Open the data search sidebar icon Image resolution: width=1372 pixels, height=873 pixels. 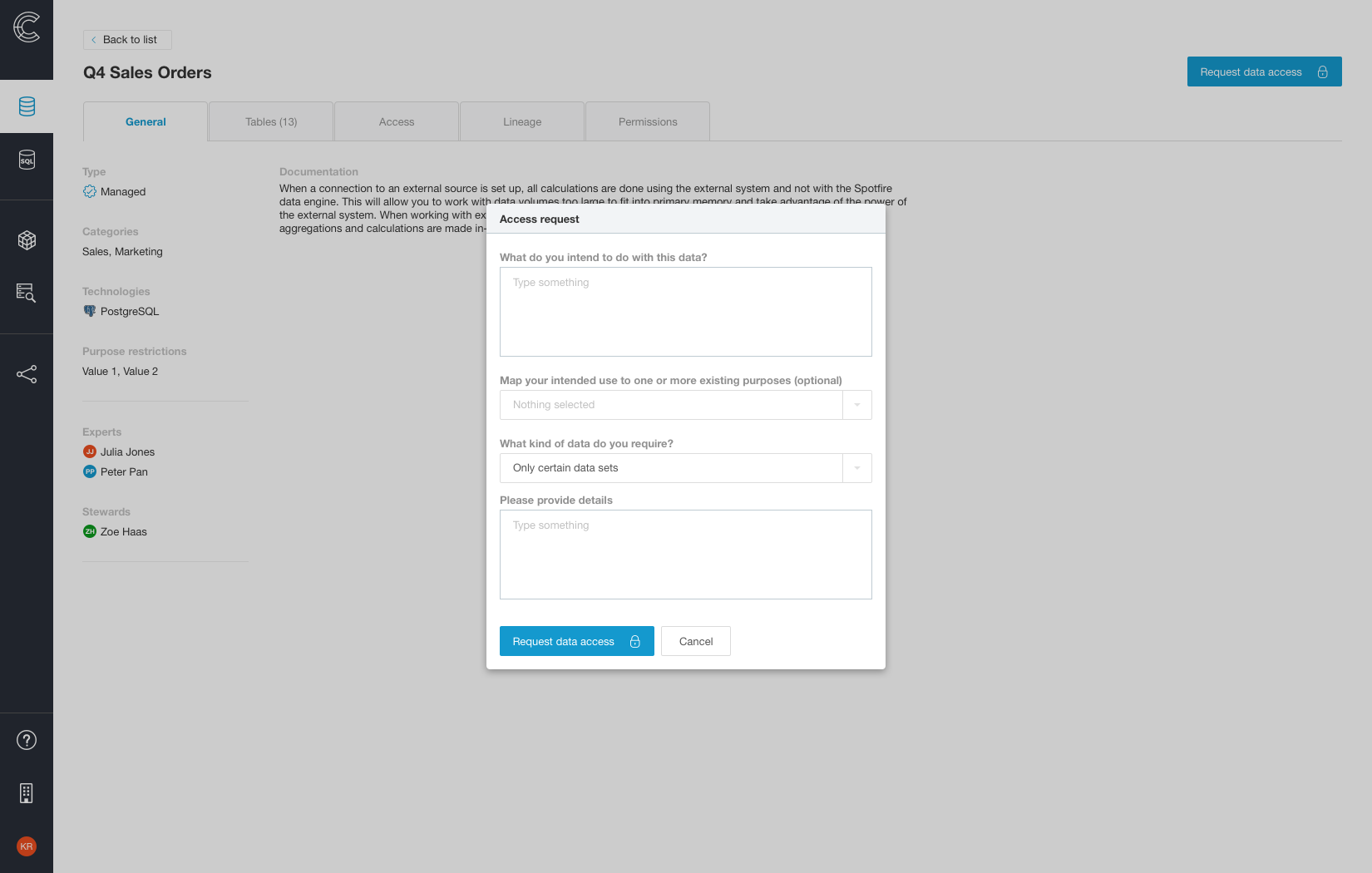click(x=27, y=293)
